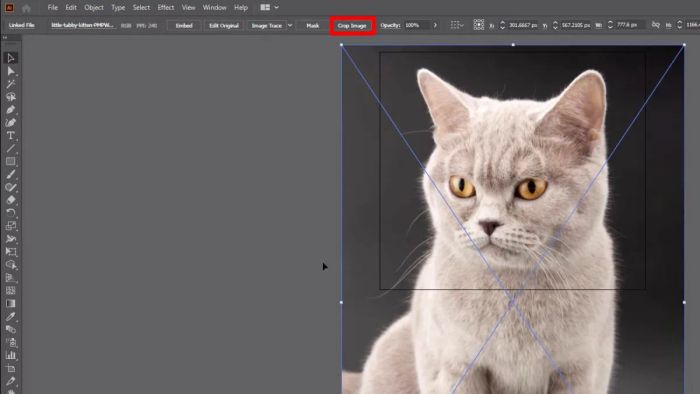Open the Select menu
Screen dimensions: 700x394
click(141, 8)
